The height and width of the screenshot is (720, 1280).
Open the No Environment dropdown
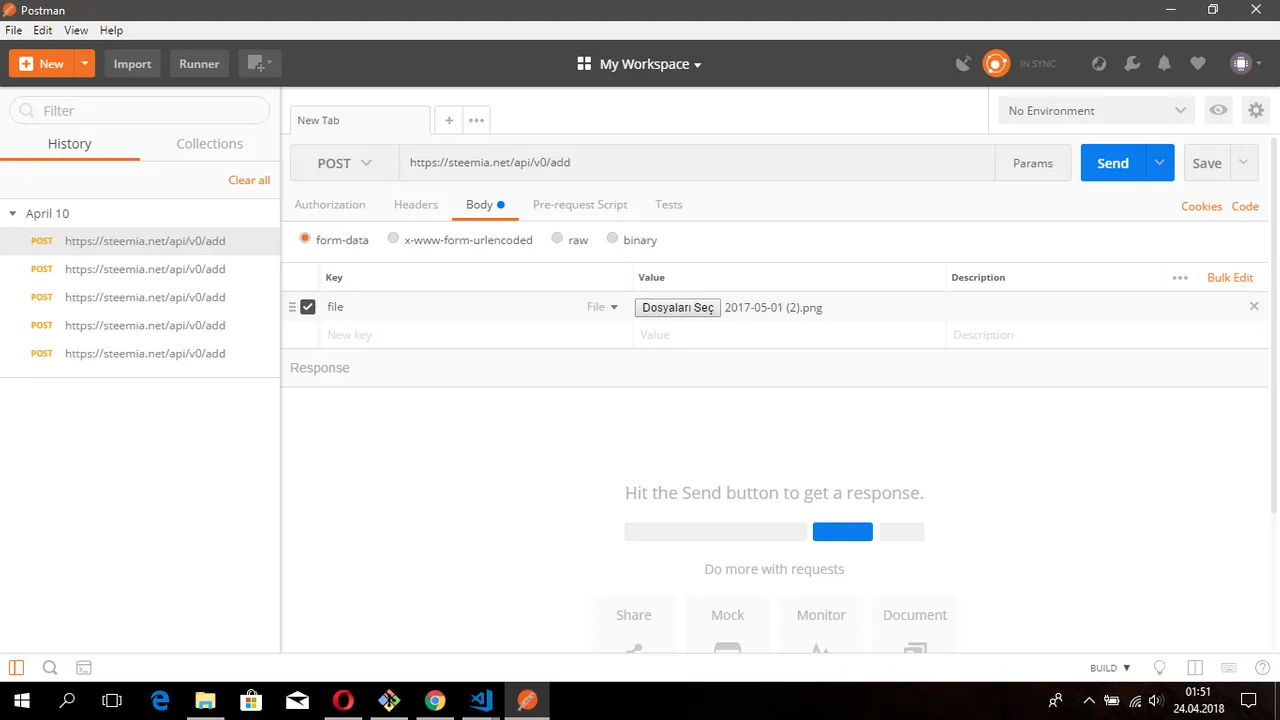(1095, 111)
